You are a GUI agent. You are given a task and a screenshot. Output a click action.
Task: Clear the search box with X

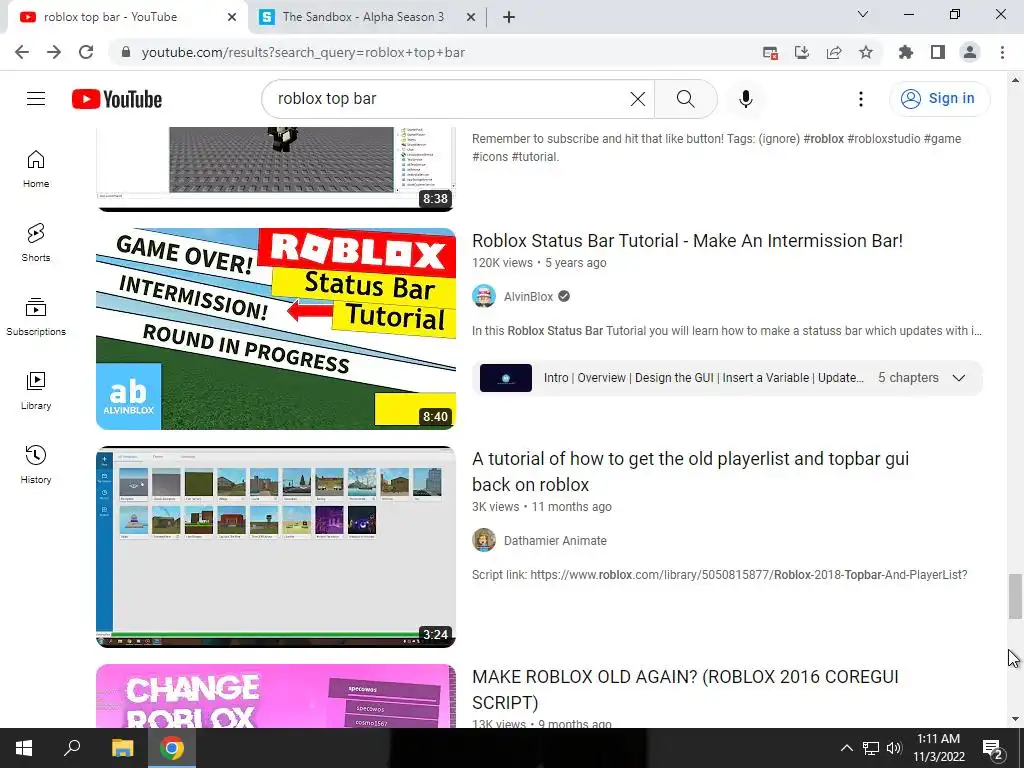(x=637, y=99)
